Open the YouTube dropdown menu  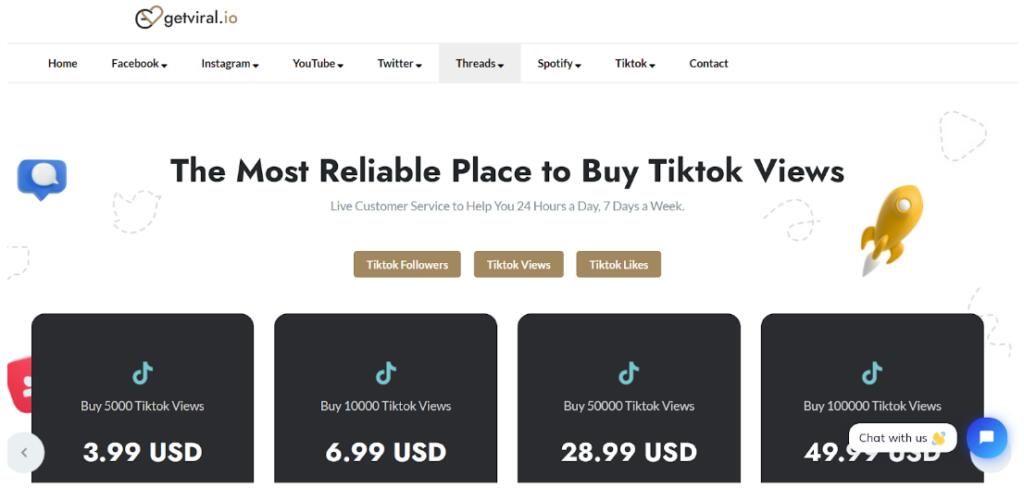click(x=318, y=64)
